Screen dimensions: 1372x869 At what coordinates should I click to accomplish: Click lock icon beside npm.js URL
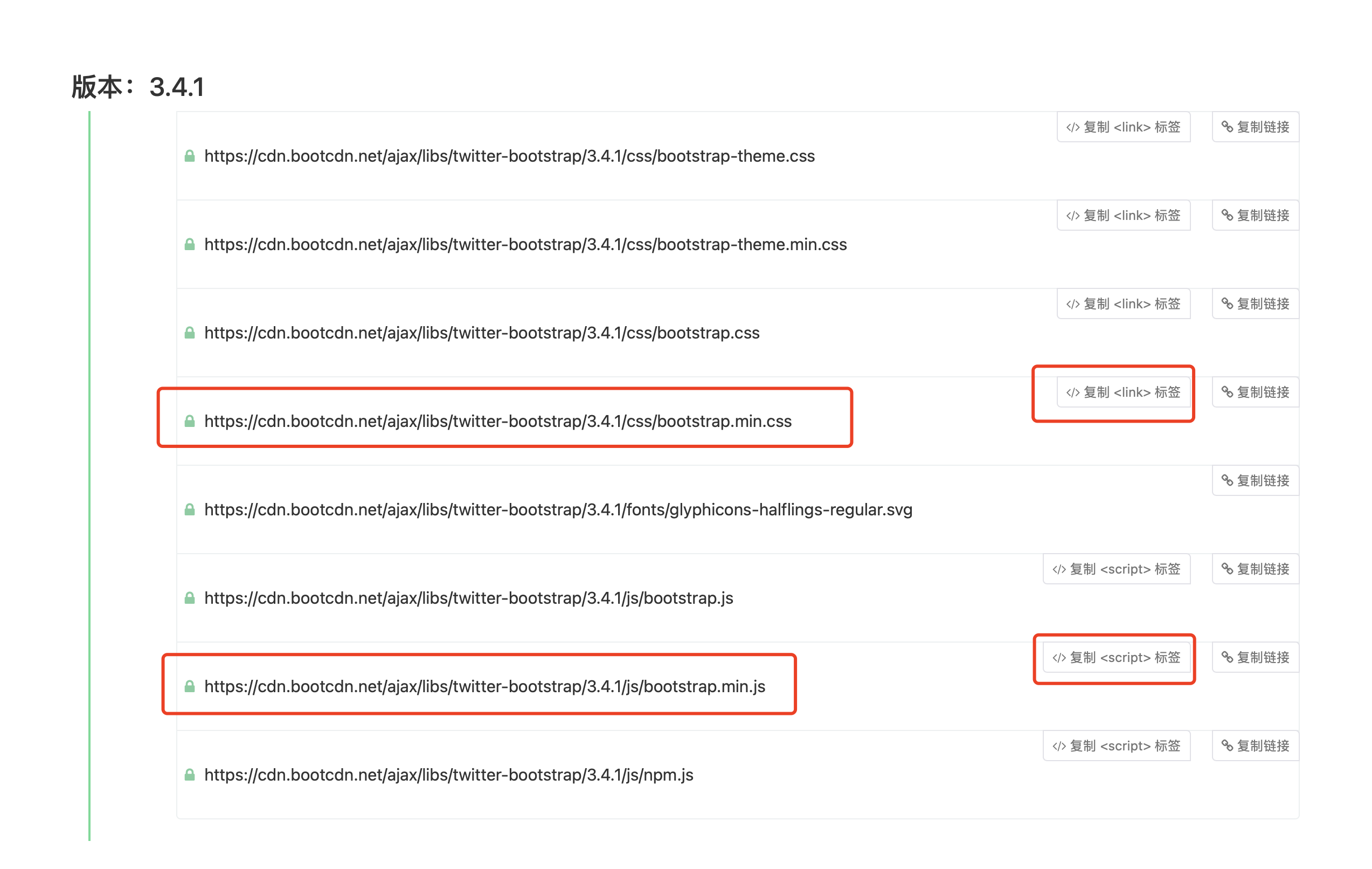[190, 775]
